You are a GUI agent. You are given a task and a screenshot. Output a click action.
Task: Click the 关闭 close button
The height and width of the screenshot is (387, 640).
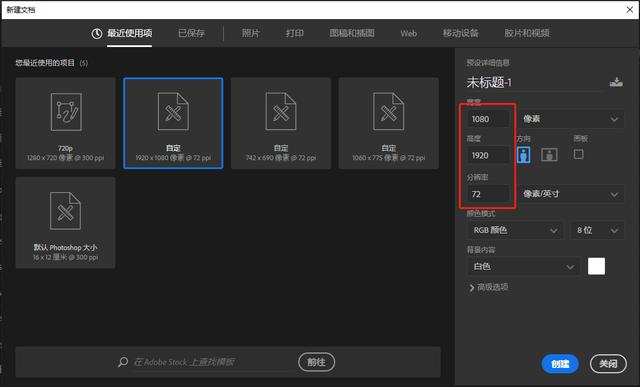608,364
